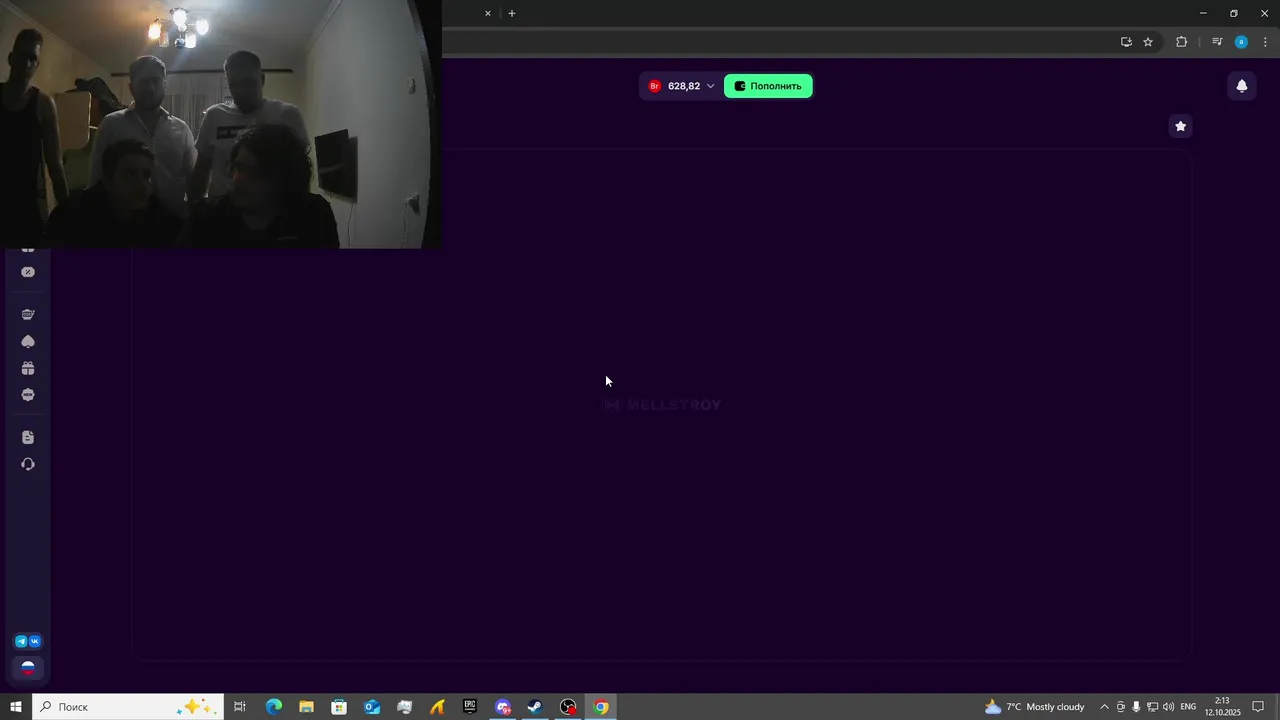Image resolution: width=1280 pixels, height=720 pixels.
Task: Open Outlook from taskbar
Action: [x=372, y=707]
